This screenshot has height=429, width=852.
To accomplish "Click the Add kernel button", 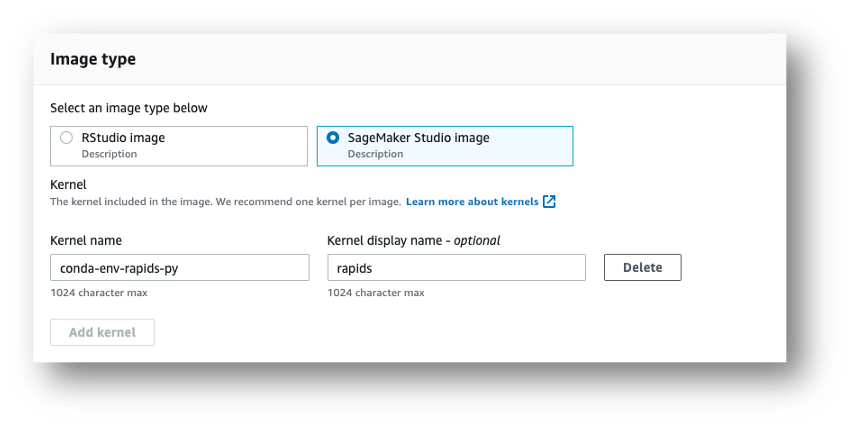I will click(x=102, y=332).
